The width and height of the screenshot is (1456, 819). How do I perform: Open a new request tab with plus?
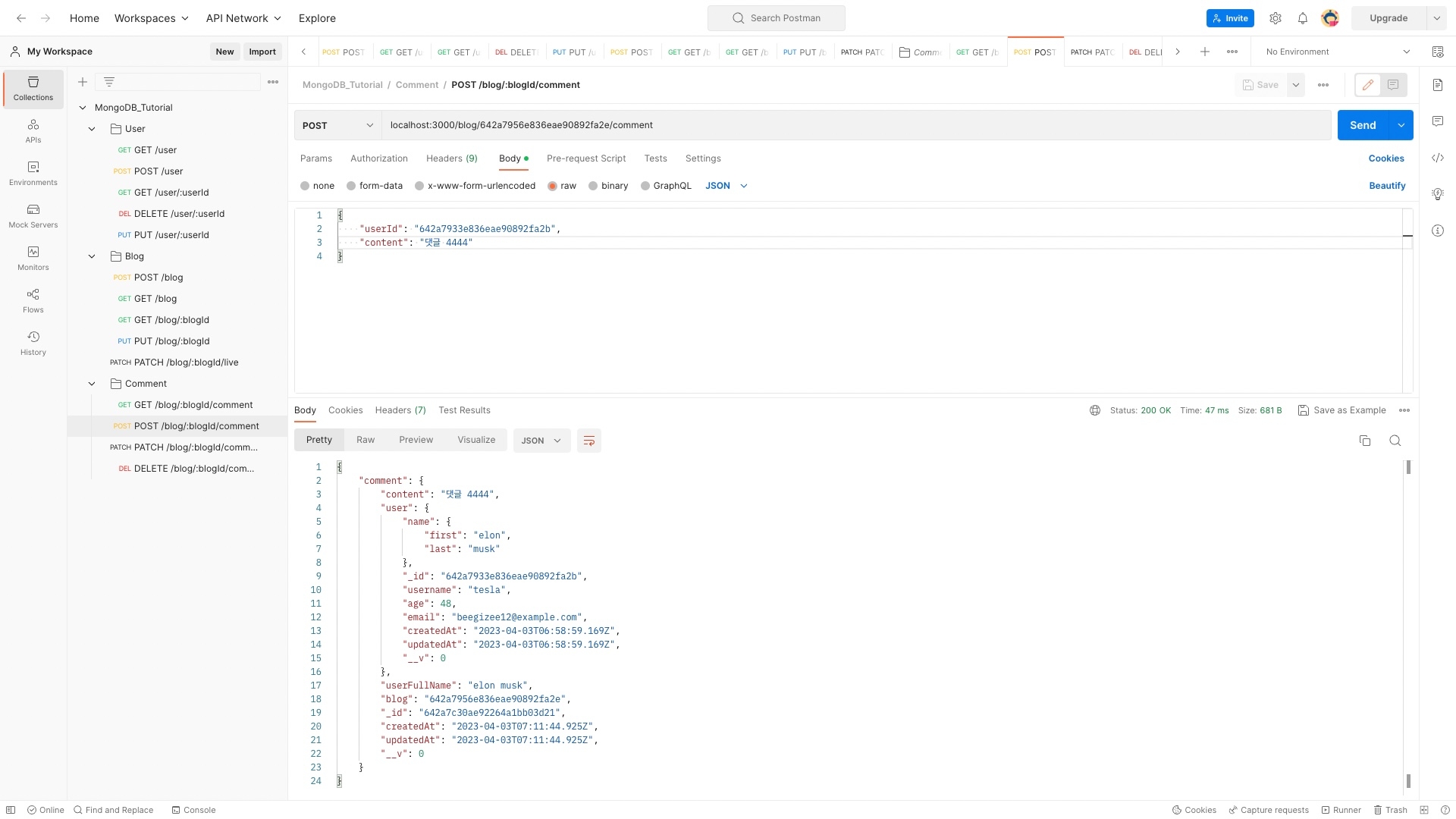(x=1205, y=52)
